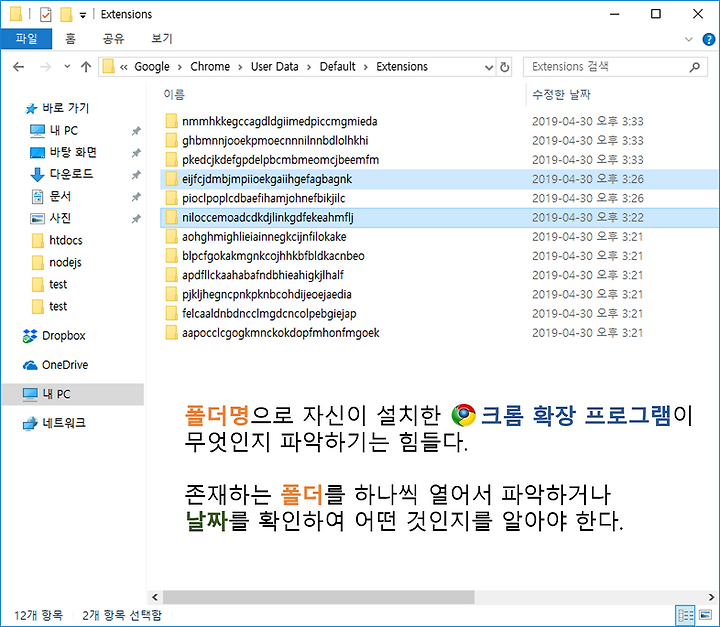Select folder aohghmighlieiainnegkcijnfilokake
Image resolution: width=720 pixels, height=627 pixels.
(264, 237)
